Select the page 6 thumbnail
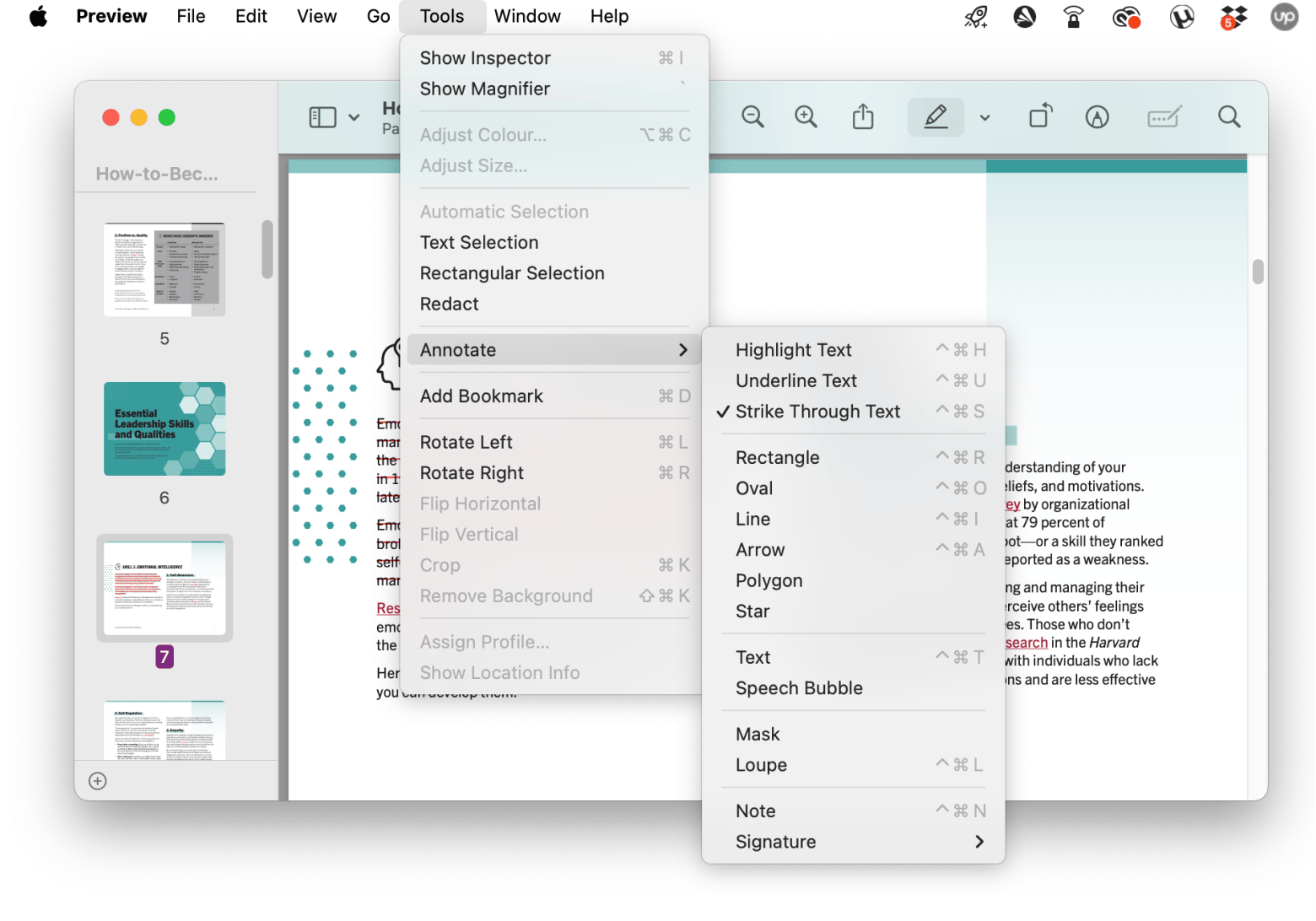The height and width of the screenshot is (921, 1316). [164, 429]
